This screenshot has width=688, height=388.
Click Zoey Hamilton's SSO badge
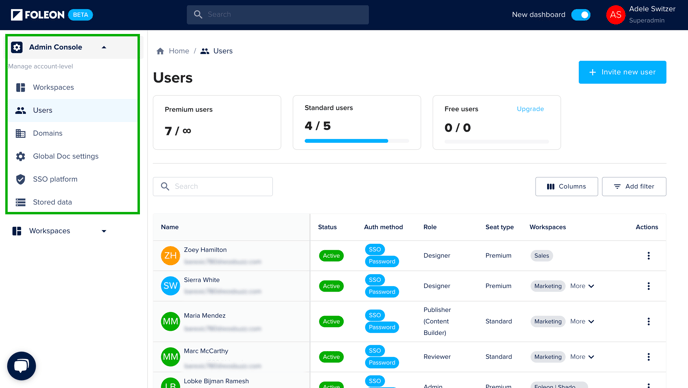click(x=375, y=249)
